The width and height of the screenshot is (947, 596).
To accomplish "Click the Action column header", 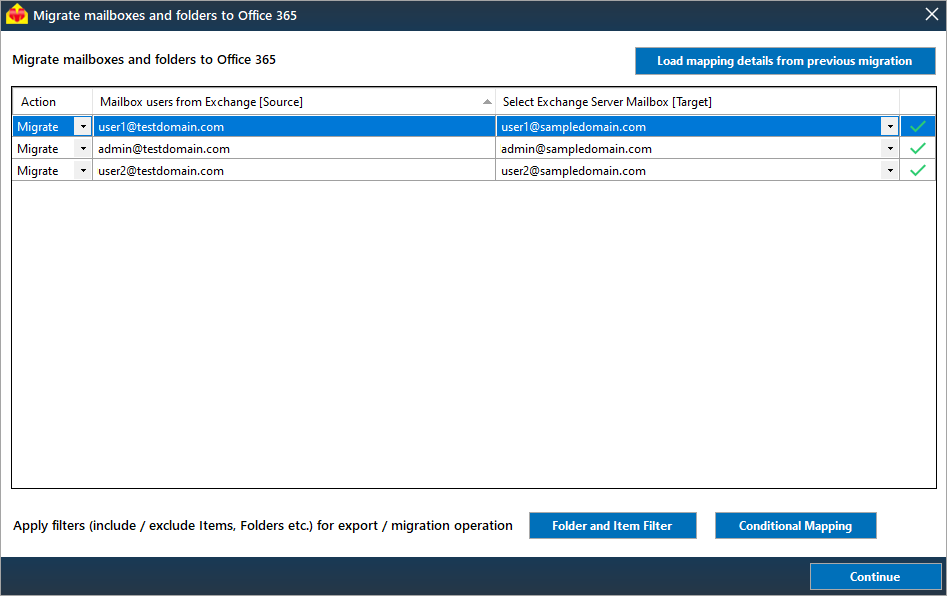I will pyautogui.click(x=39, y=102).
